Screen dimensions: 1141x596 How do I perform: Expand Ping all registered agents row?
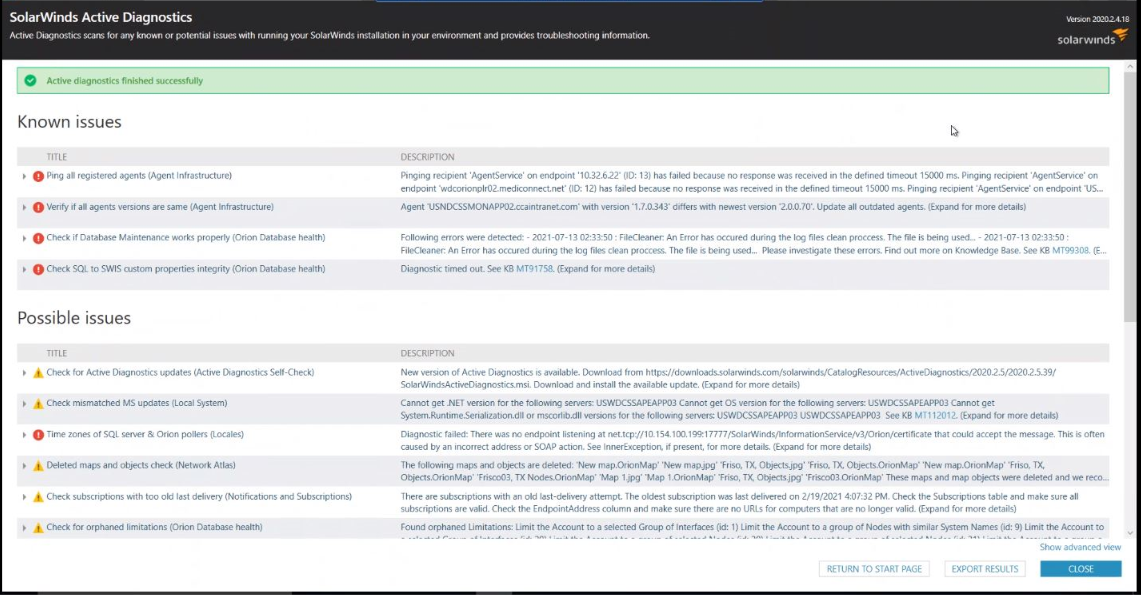24,176
